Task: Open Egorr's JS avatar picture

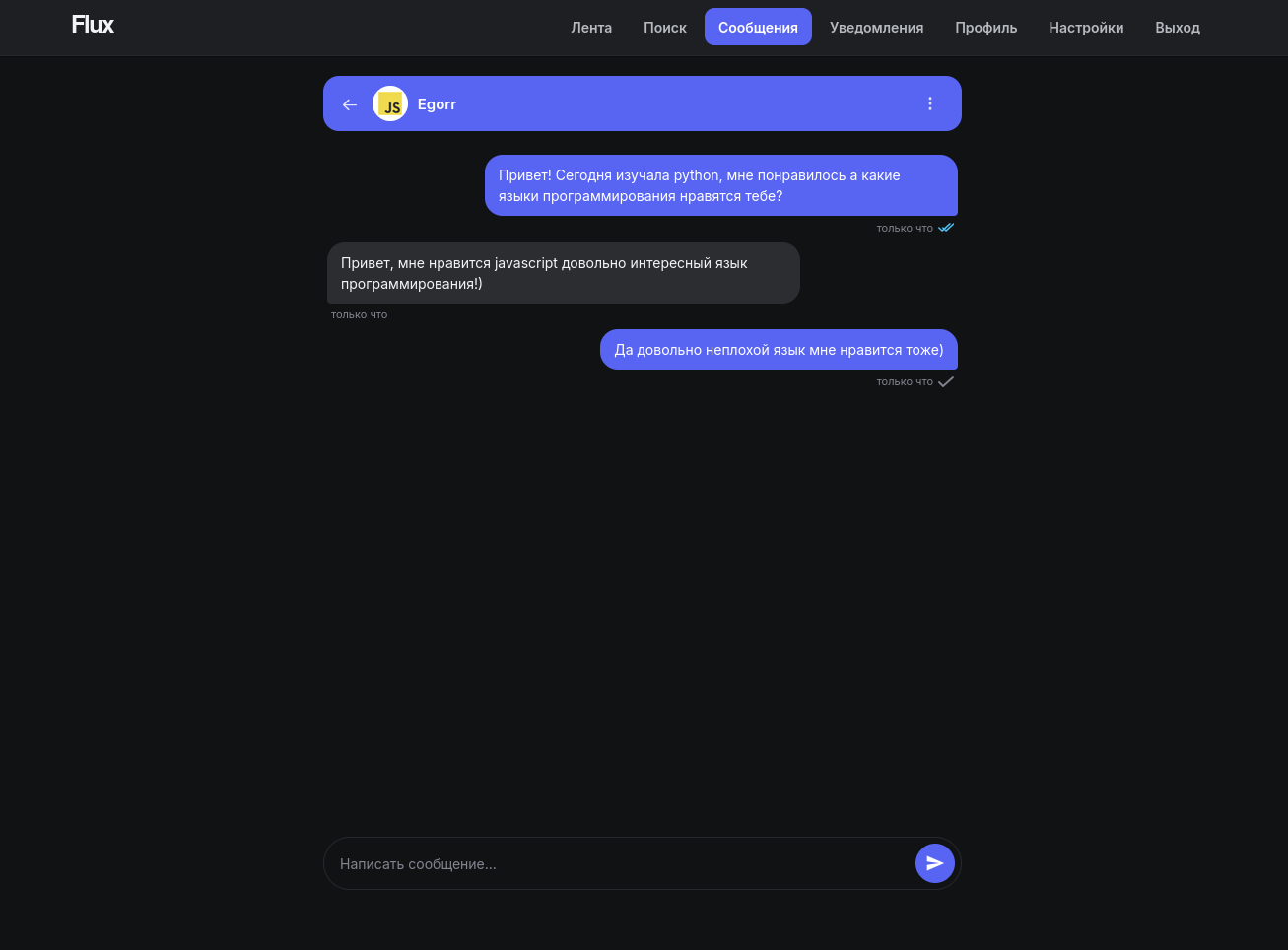Action: (x=390, y=104)
